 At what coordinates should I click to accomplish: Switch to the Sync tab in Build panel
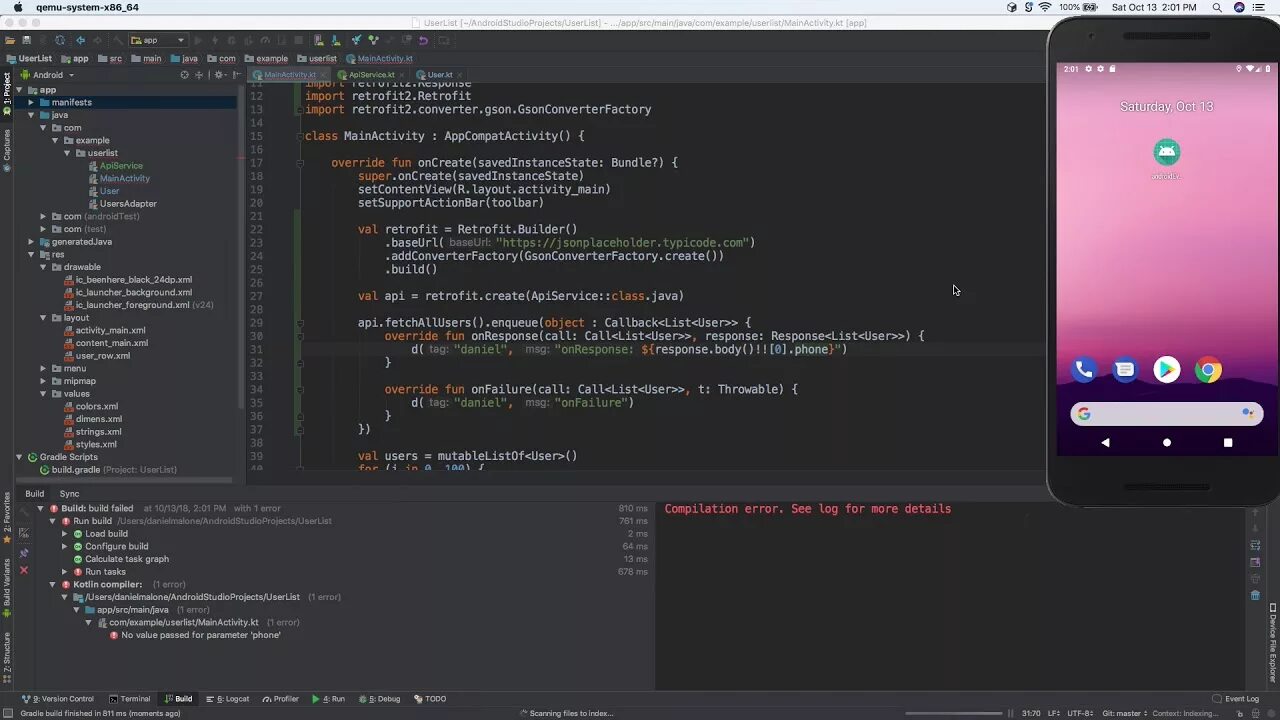click(x=70, y=494)
